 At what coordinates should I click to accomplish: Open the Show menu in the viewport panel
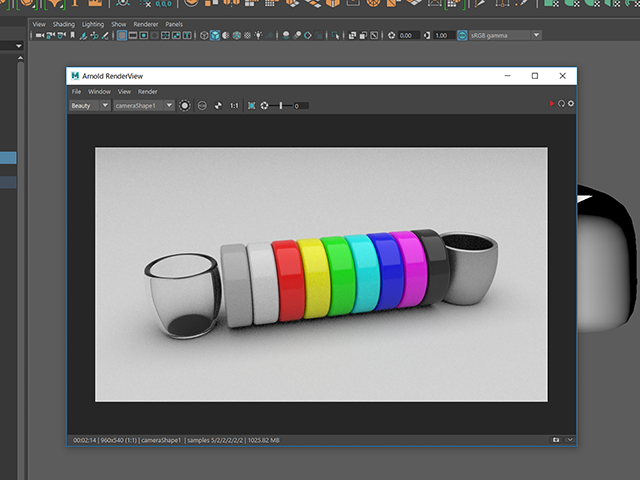click(x=119, y=24)
